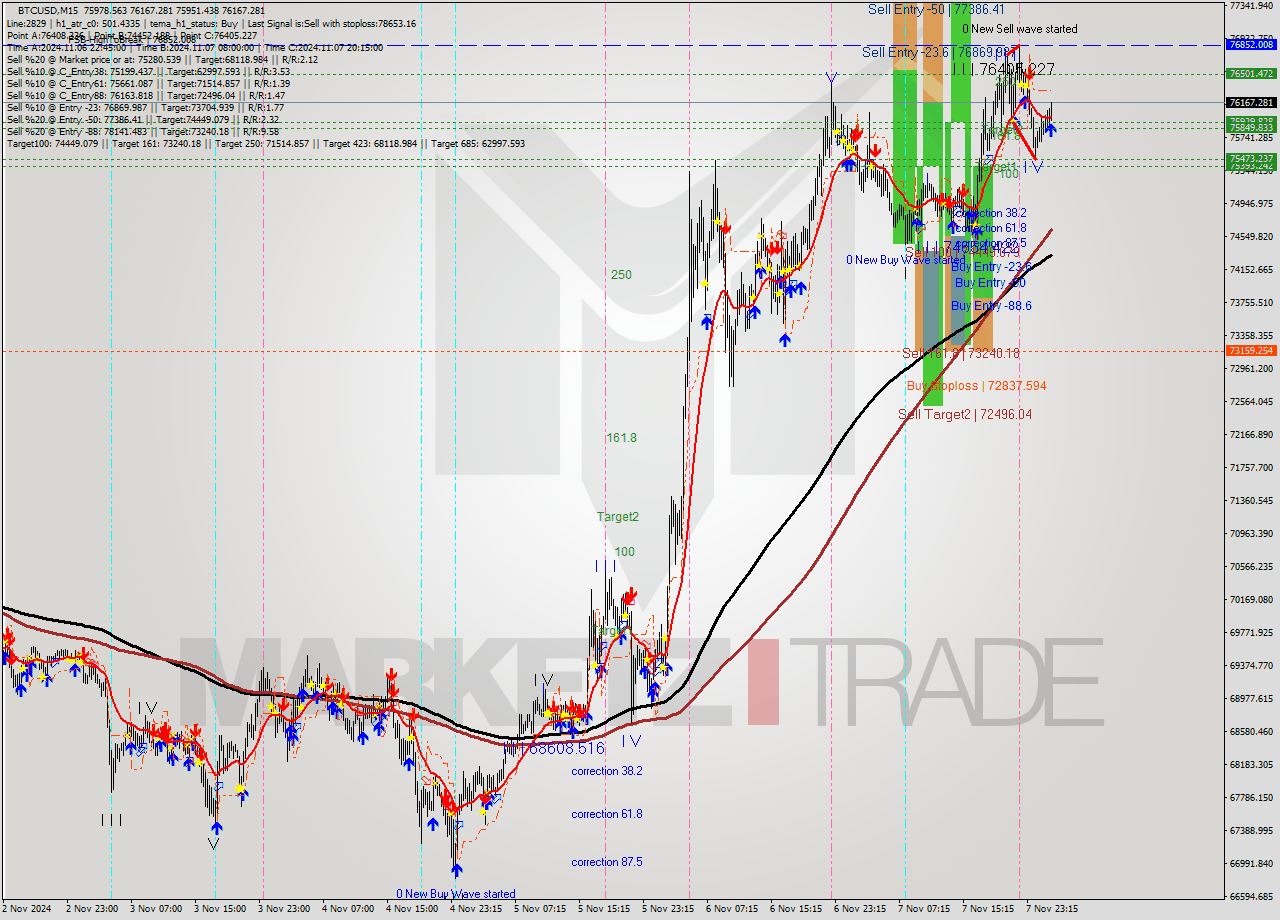Click the 71360.655 price axis value
The width and height of the screenshot is (1280, 920).
pyautogui.click(x=1251, y=501)
